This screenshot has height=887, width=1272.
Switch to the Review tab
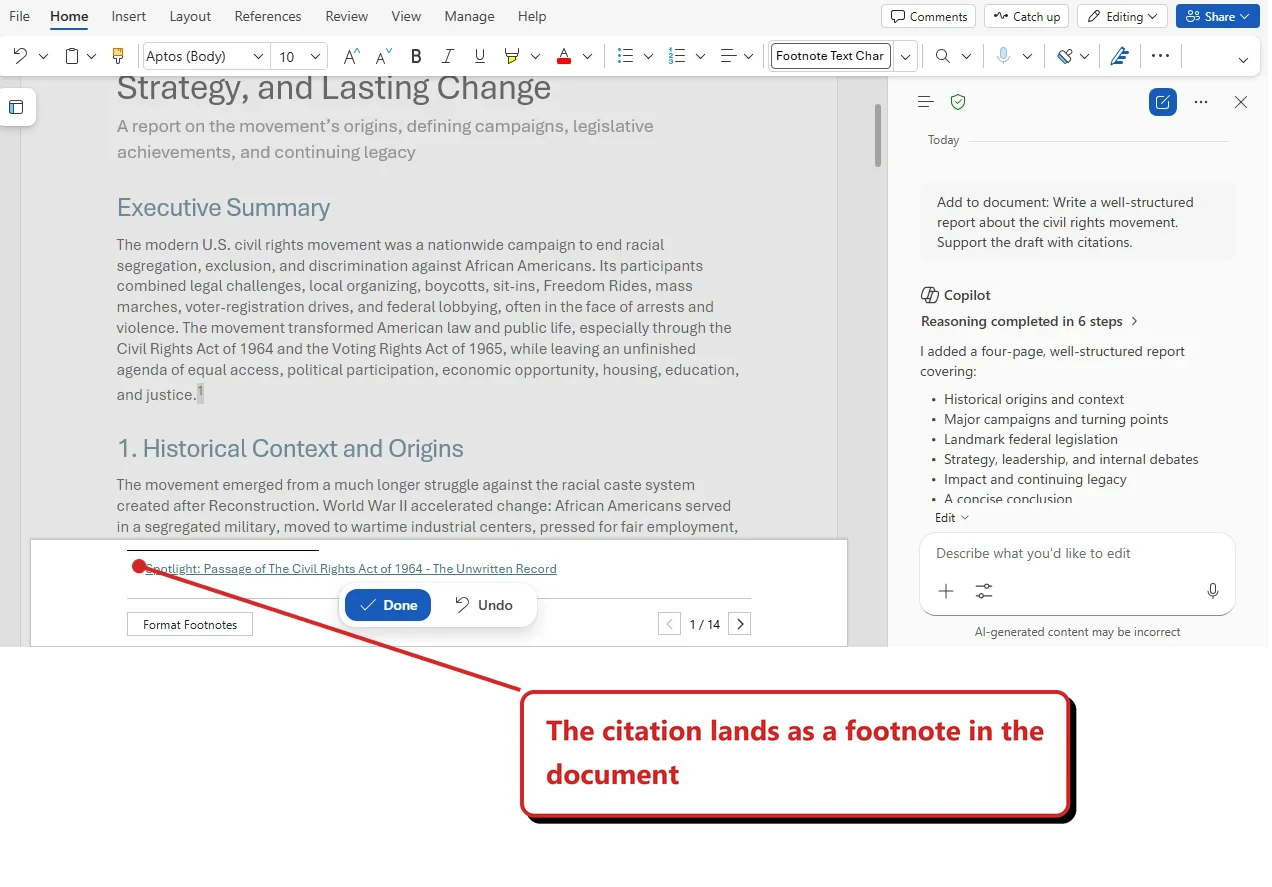347,16
